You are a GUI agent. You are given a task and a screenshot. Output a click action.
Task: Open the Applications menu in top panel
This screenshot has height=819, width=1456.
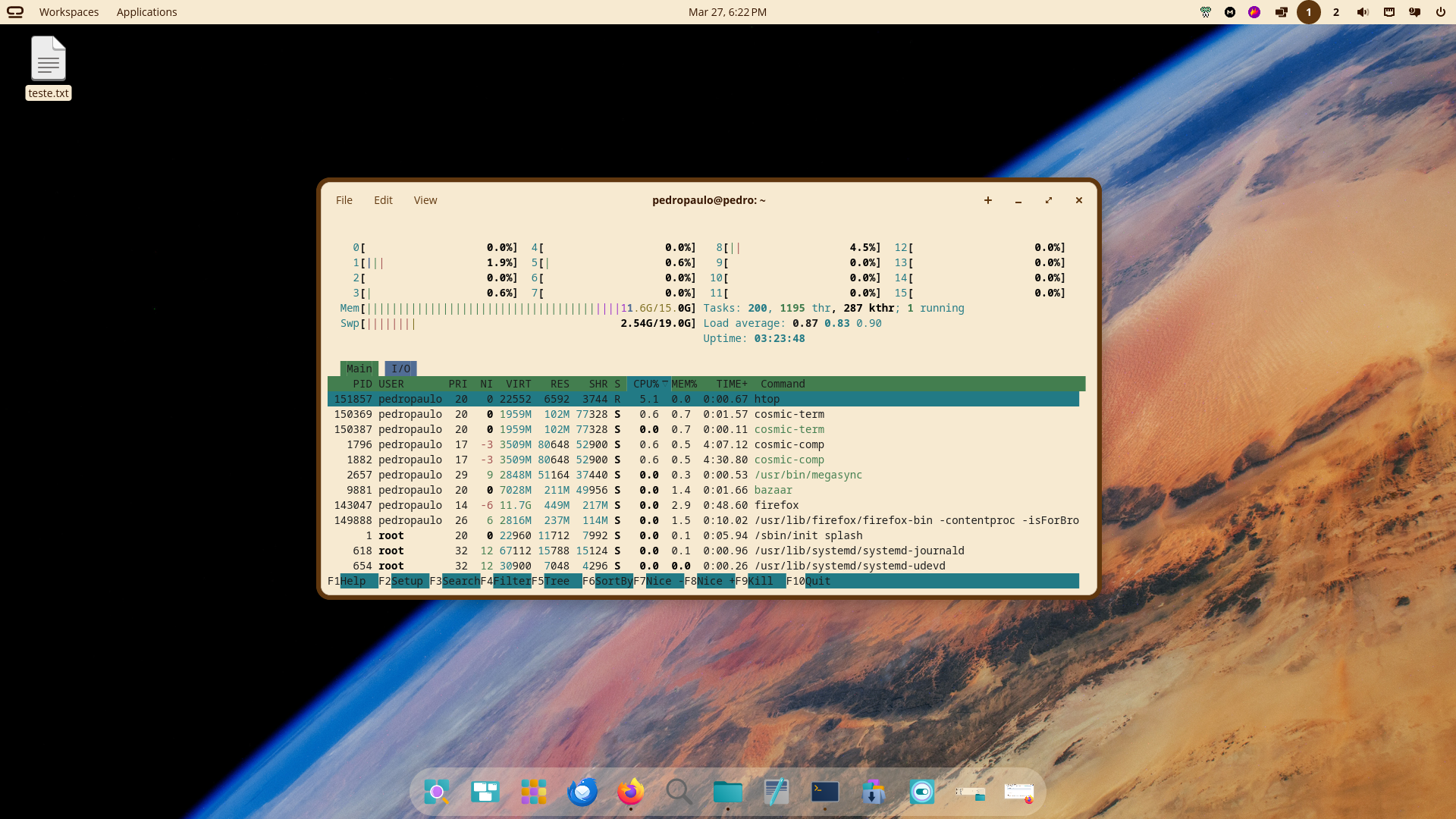146,12
